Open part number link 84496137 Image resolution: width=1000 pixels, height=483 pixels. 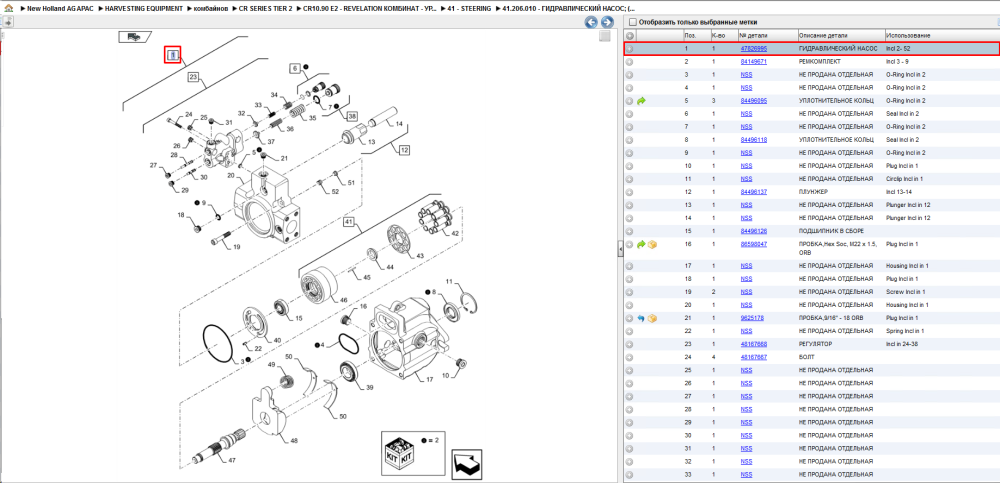(x=753, y=192)
